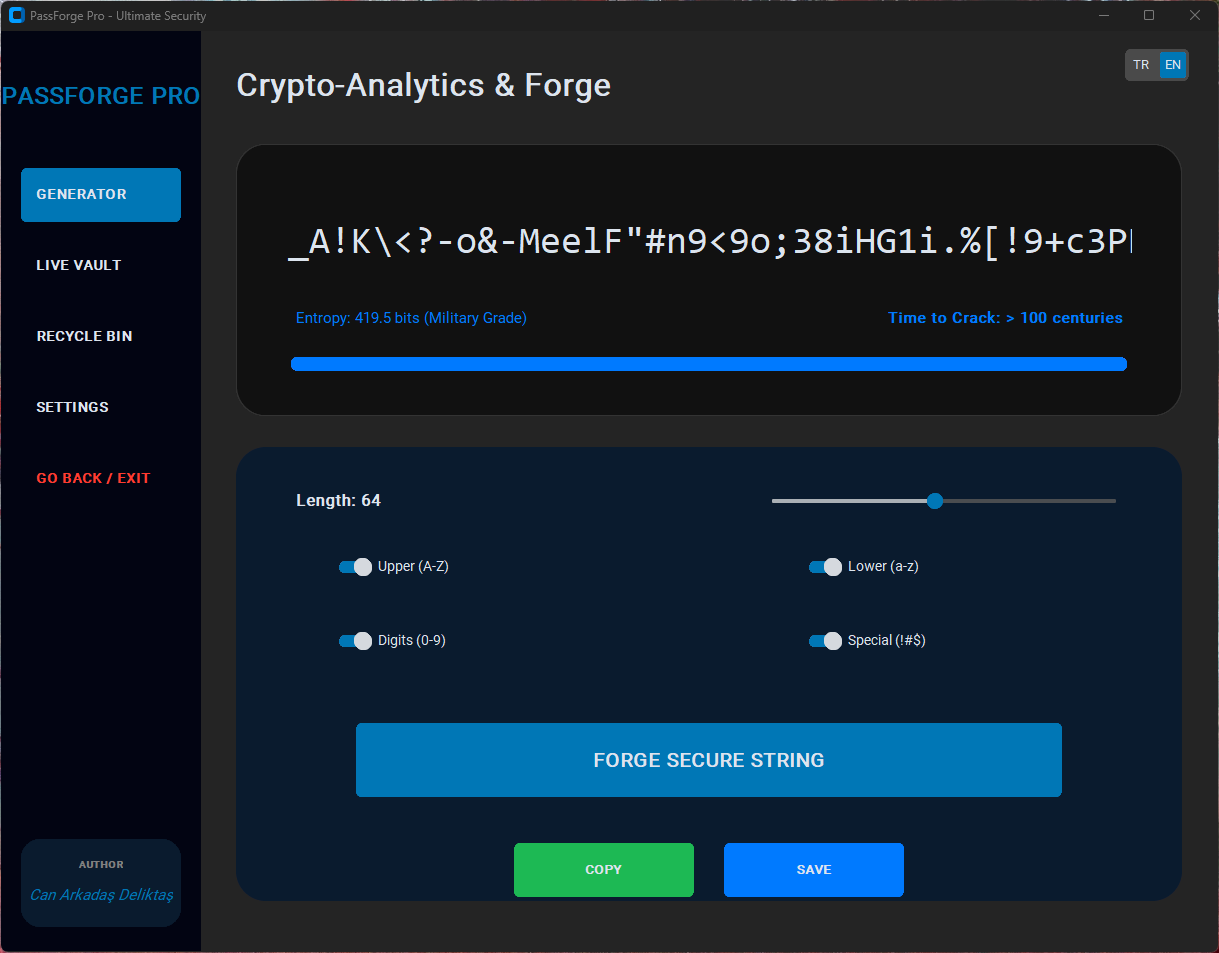Screen dimensions: 1219x953
Task: Click Go Back / Exit
Action: pyautogui.click(x=93, y=478)
